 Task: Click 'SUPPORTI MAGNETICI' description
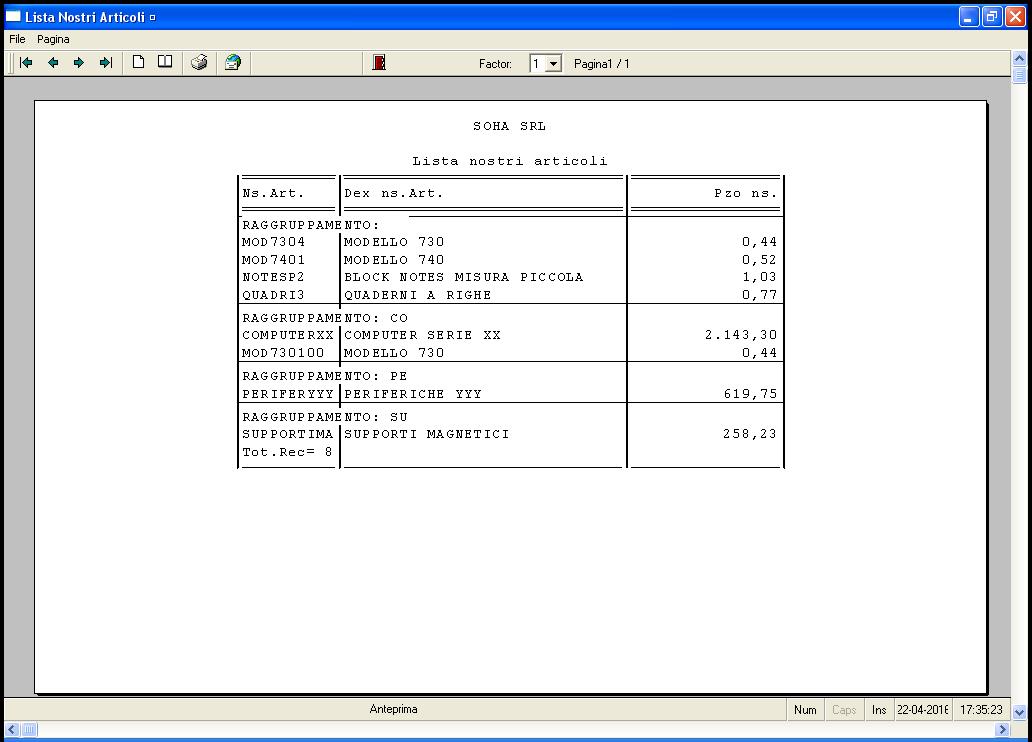pos(426,434)
